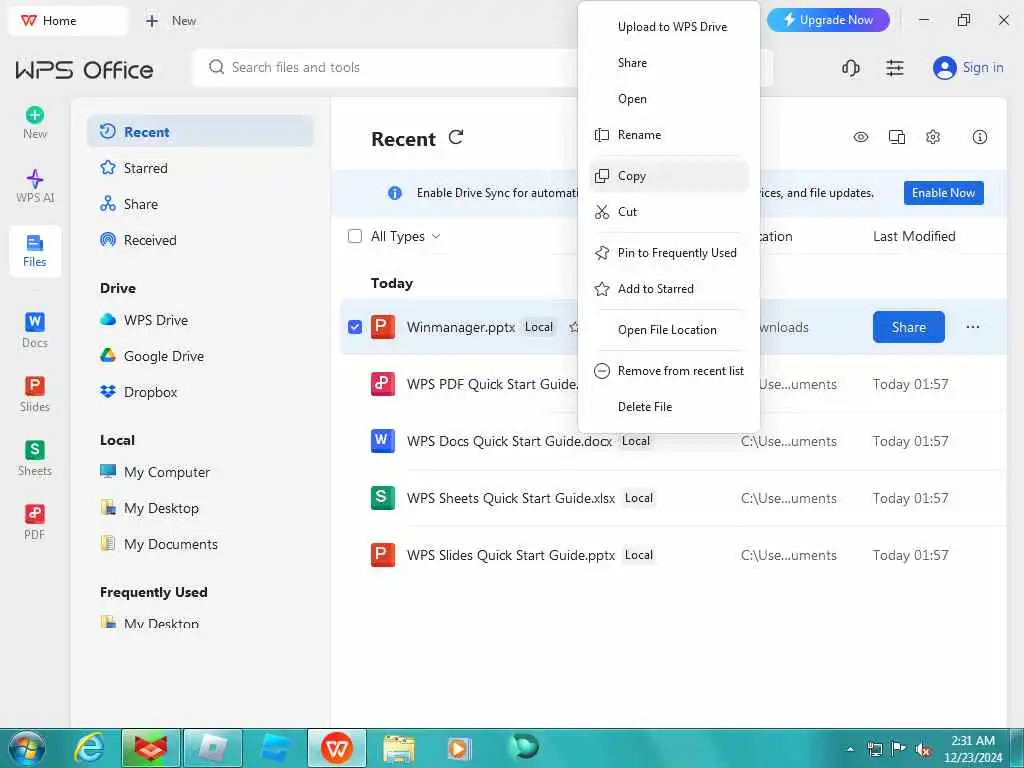Open the Windows Start orb
1024x768 pixels.
pyautogui.click(x=27, y=748)
